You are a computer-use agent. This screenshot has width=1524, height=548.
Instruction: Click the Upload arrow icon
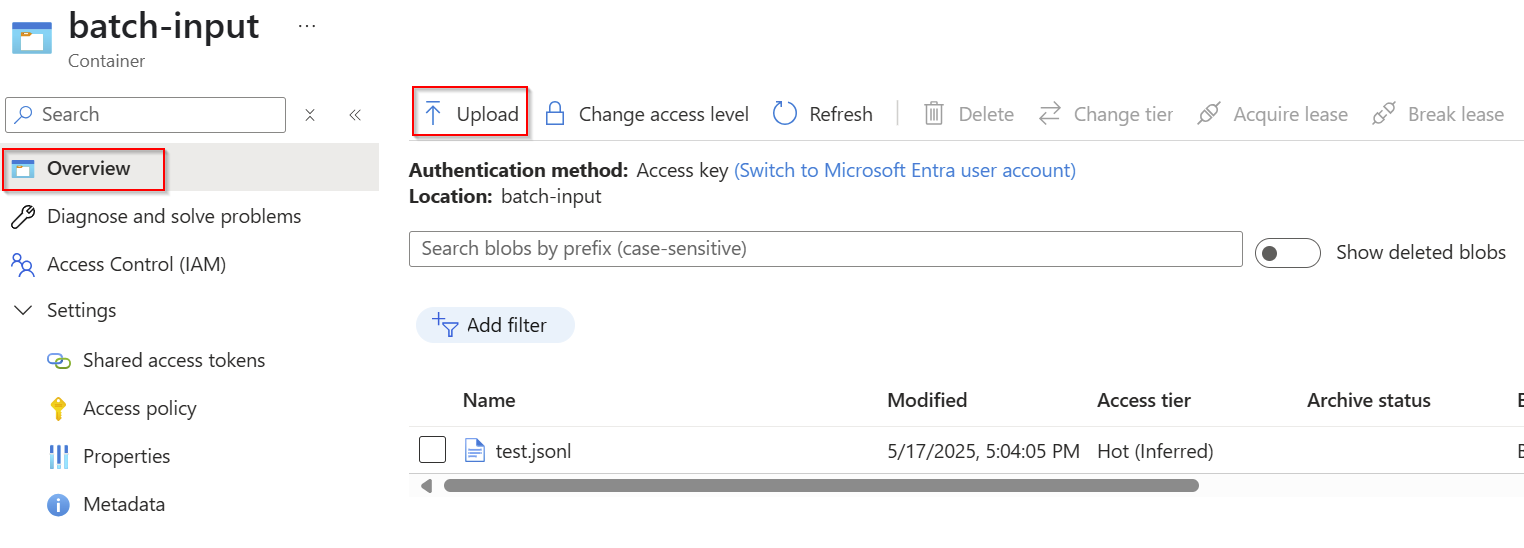(x=433, y=114)
